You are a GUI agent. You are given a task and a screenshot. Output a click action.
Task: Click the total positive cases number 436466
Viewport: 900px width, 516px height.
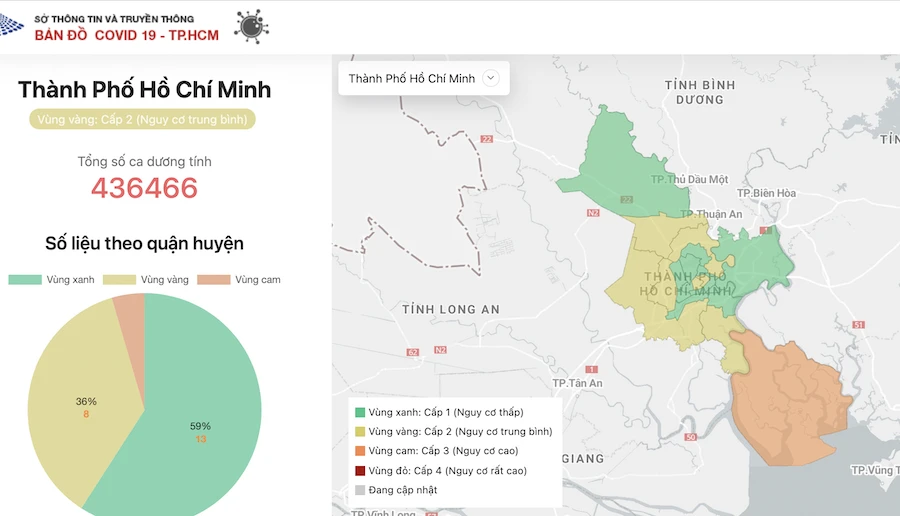144,187
